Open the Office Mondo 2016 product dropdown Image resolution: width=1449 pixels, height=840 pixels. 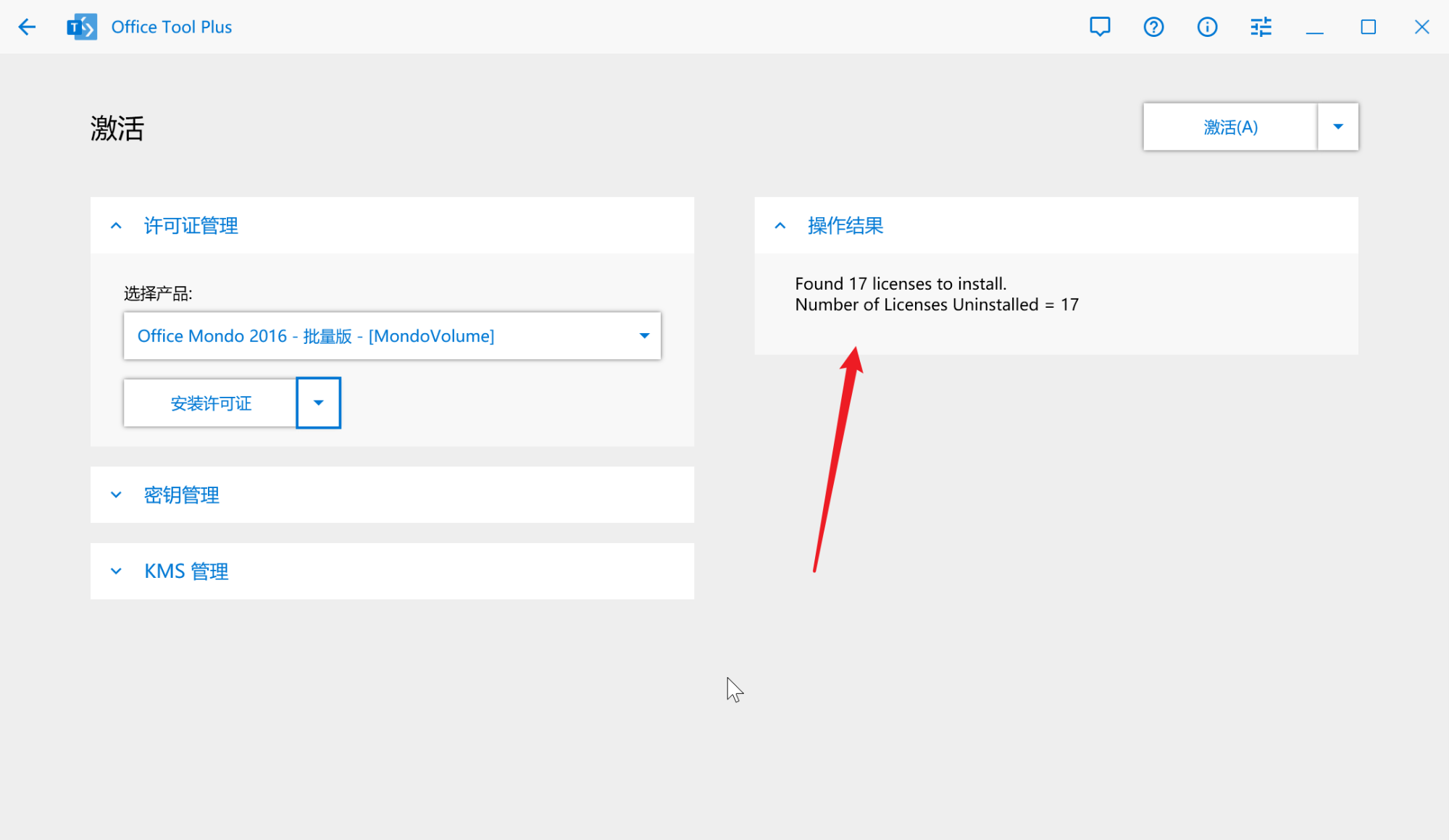pos(392,336)
